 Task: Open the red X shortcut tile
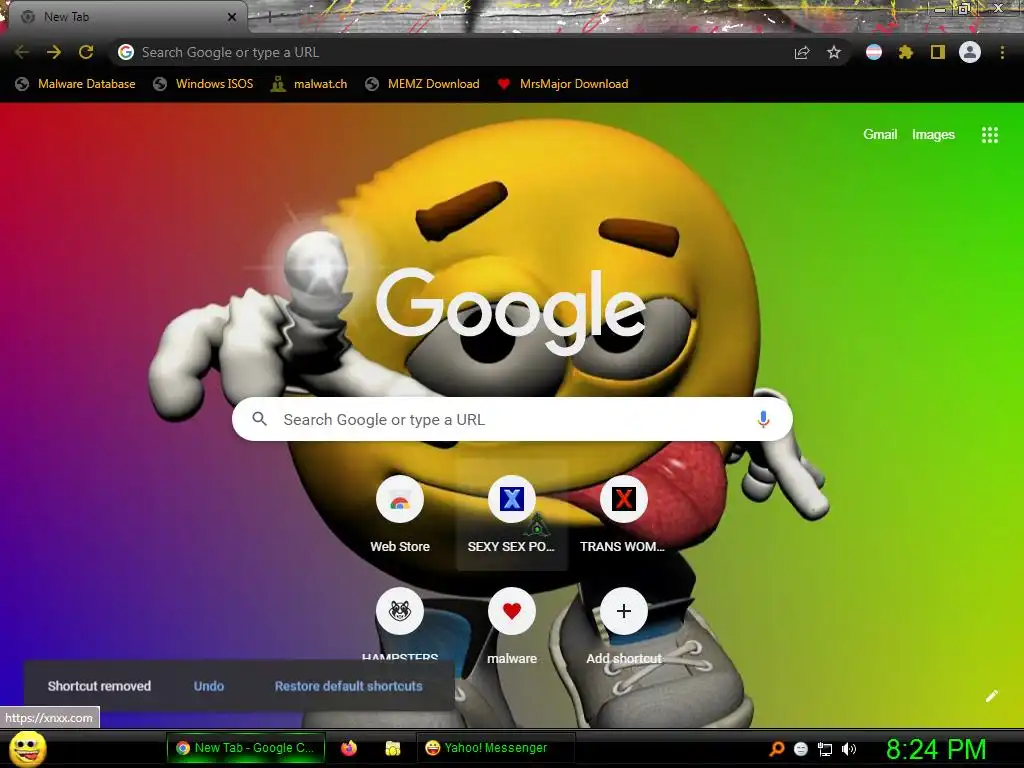pyautogui.click(x=624, y=515)
